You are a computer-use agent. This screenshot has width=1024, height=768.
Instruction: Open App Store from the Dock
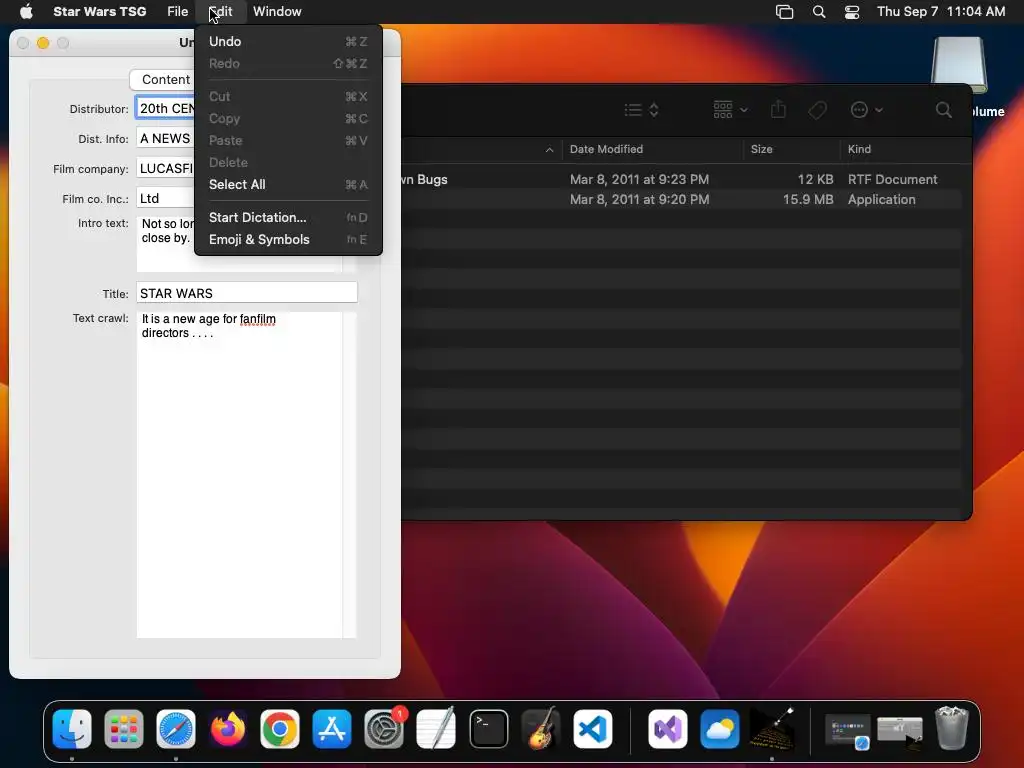pos(332,729)
